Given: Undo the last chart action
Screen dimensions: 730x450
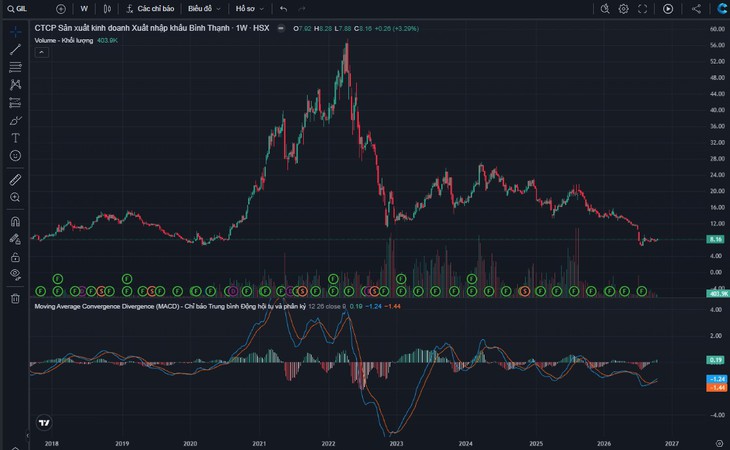Looking at the screenshot, I should 283,9.
